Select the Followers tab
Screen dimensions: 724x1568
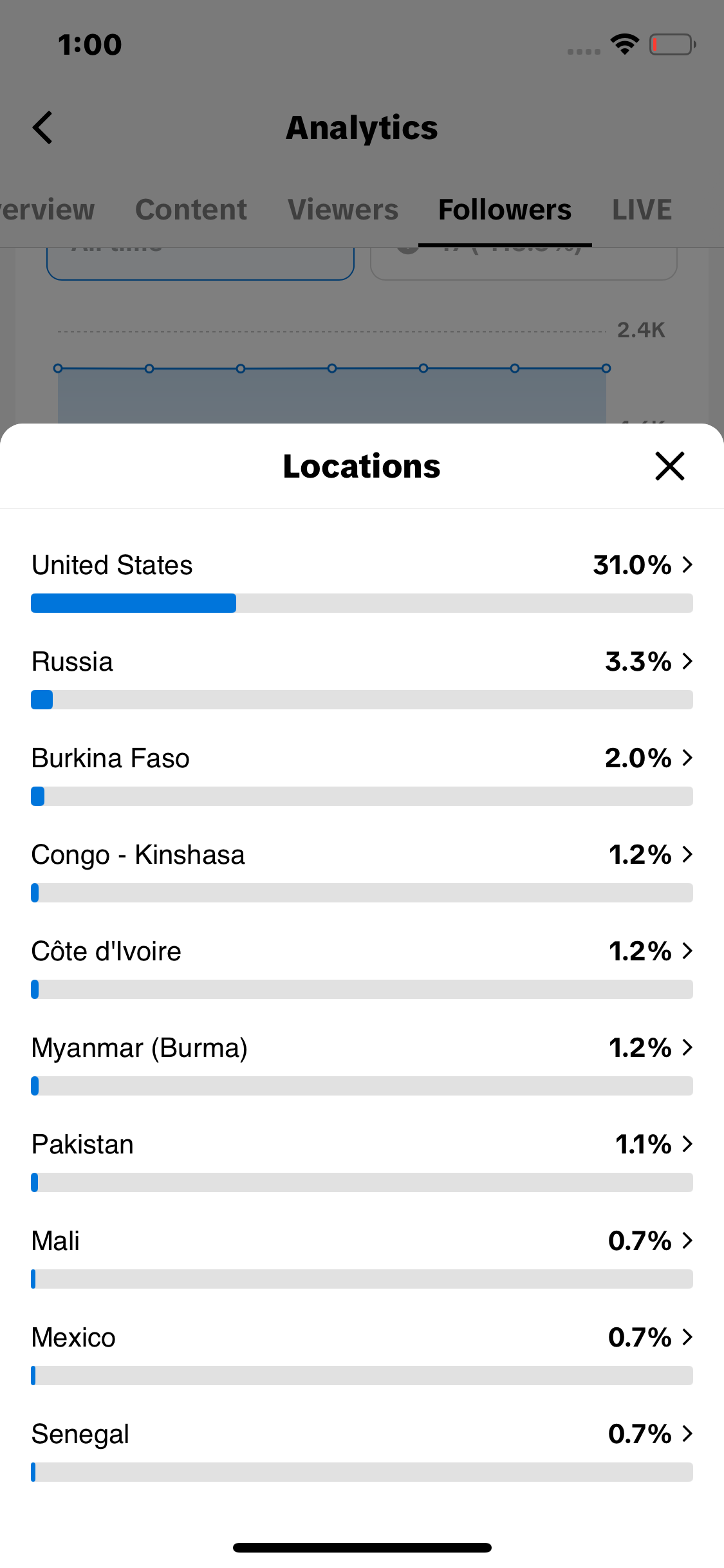pos(505,210)
